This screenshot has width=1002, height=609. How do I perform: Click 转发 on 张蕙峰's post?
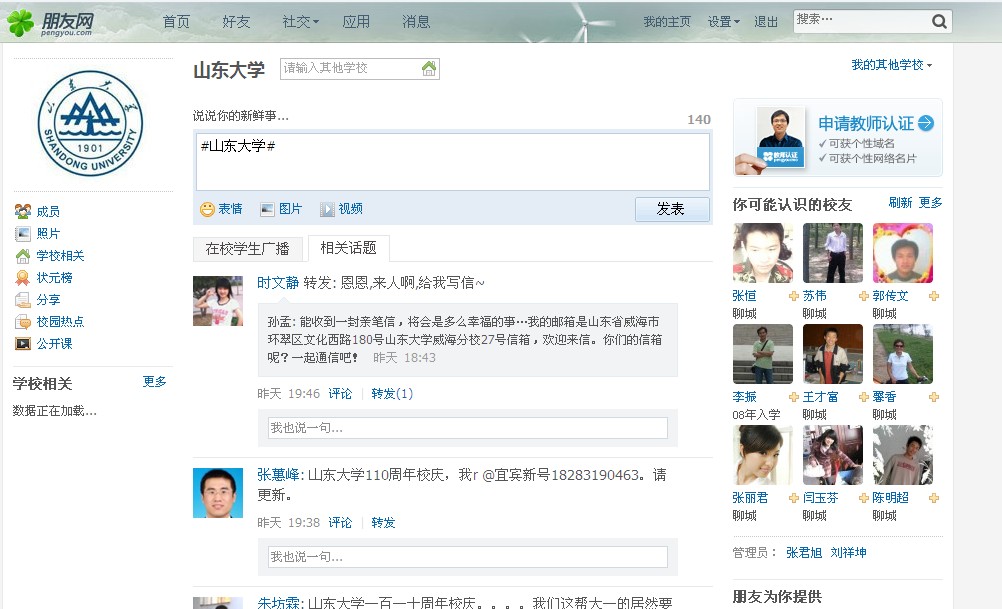tap(383, 523)
